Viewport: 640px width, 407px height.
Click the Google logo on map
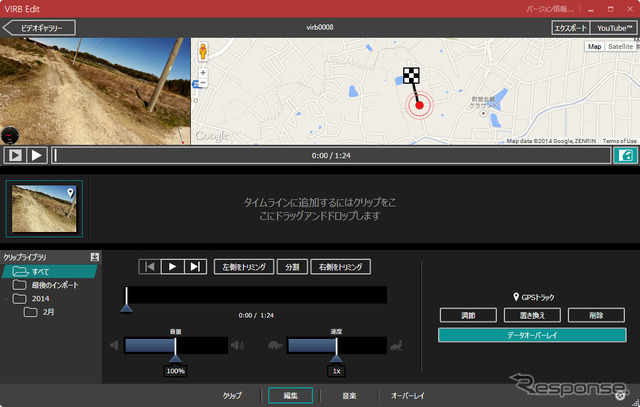[212, 136]
